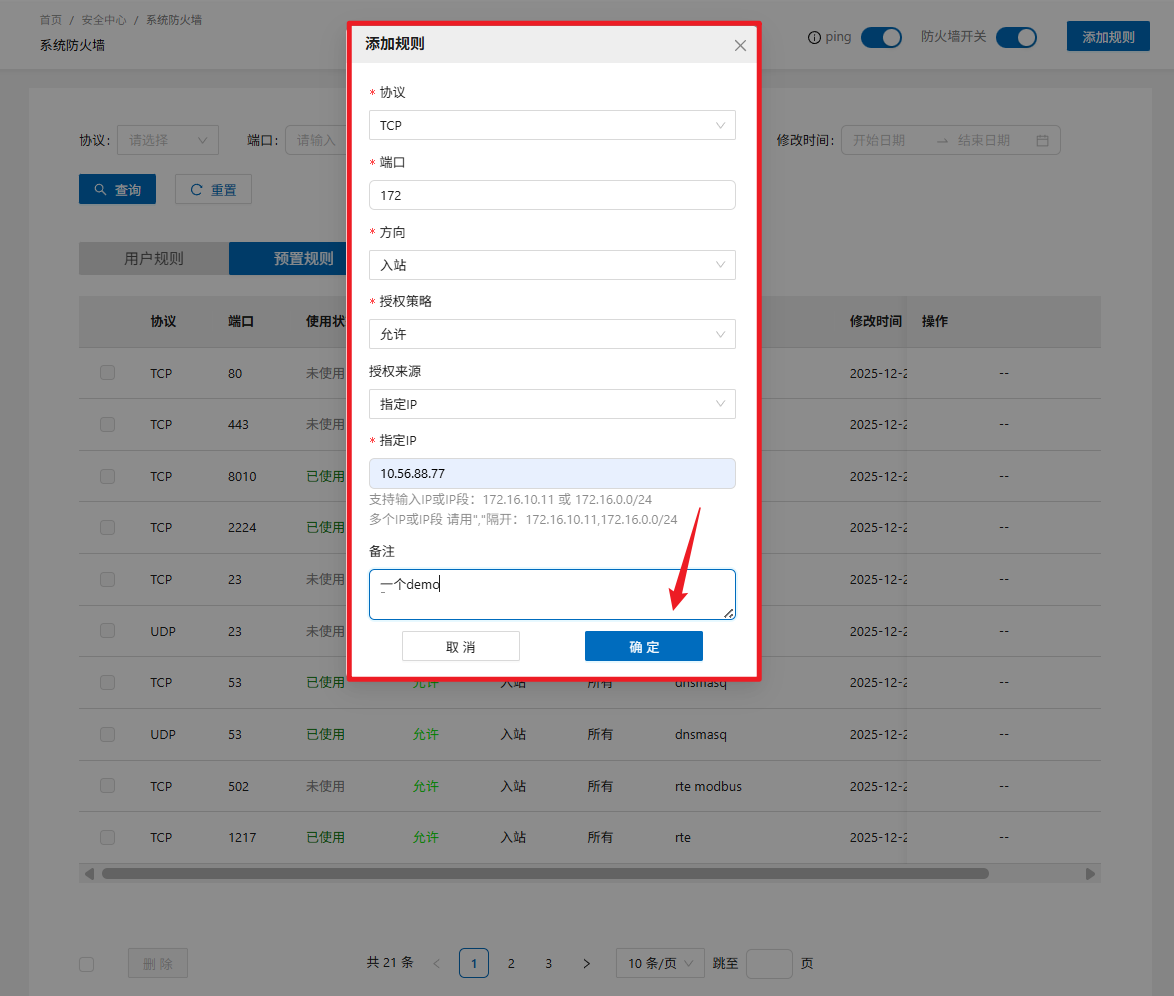The image size is (1174, 996).
Task: Open the 协议 TCP dropdown in dialog
Action: (552, 125)
